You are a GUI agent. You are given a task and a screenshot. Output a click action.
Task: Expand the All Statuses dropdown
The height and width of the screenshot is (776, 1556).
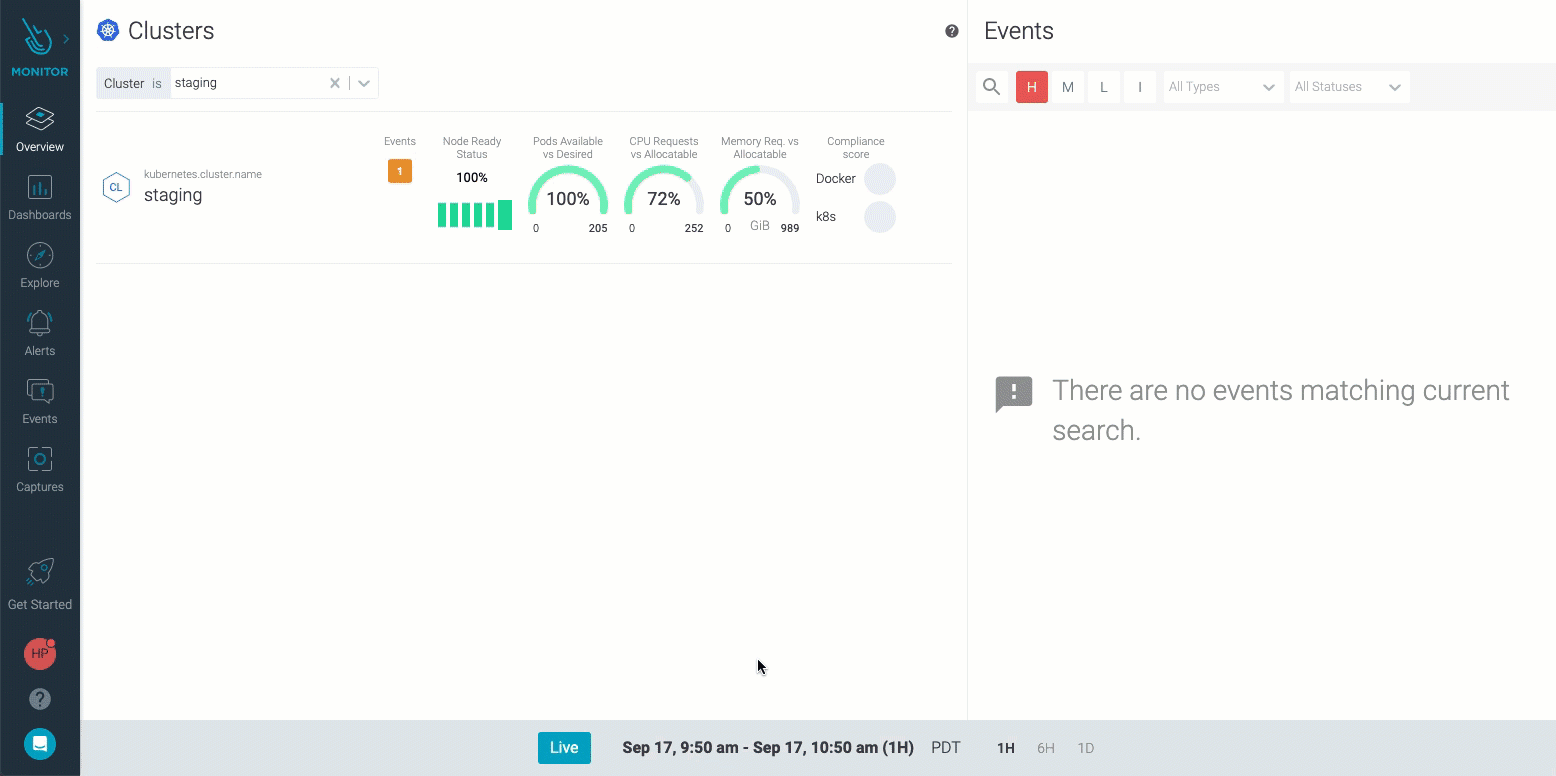click(1349, 87)
